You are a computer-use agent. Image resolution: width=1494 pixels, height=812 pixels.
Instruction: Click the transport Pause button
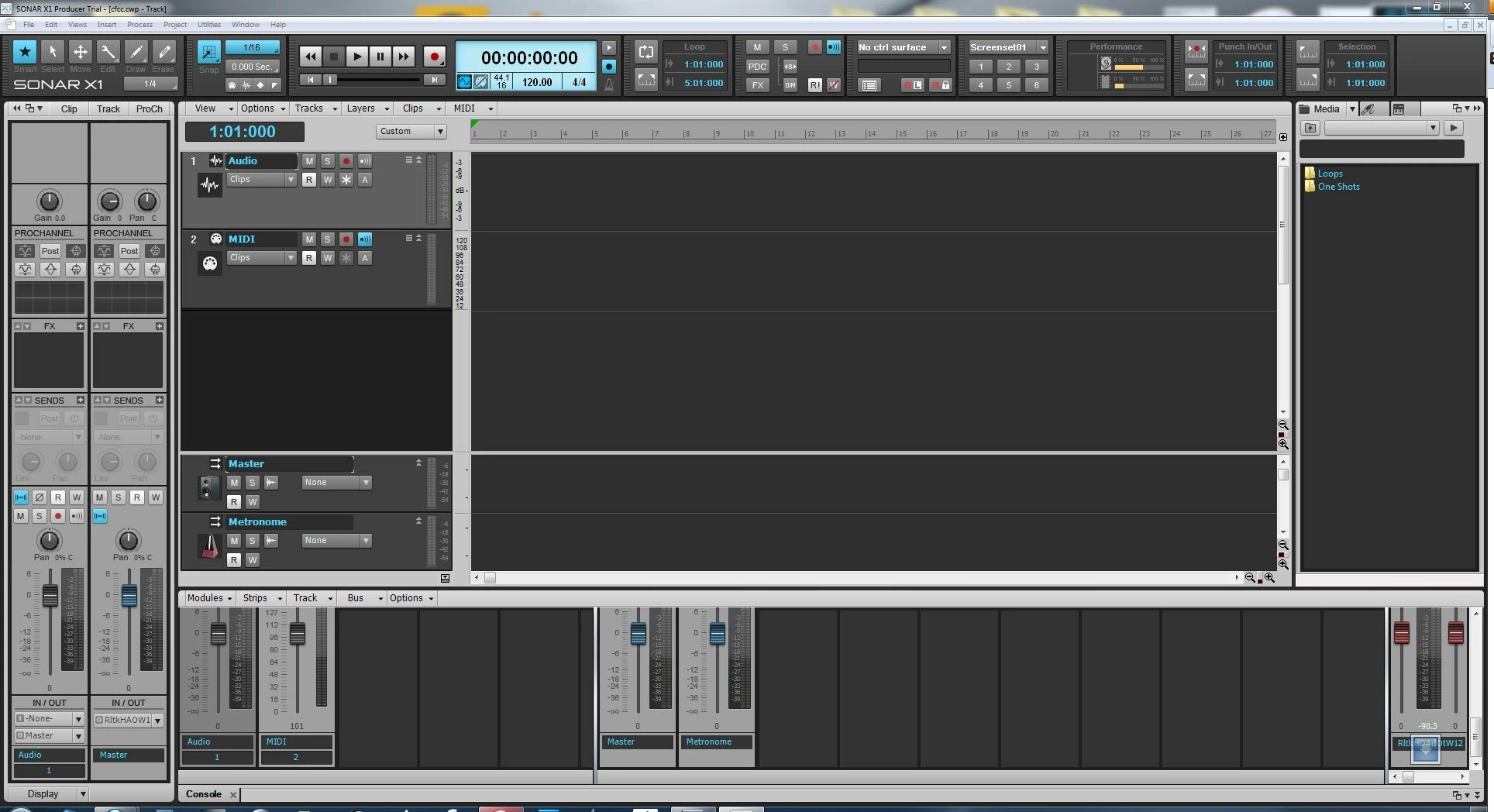(x=380, y=56)
